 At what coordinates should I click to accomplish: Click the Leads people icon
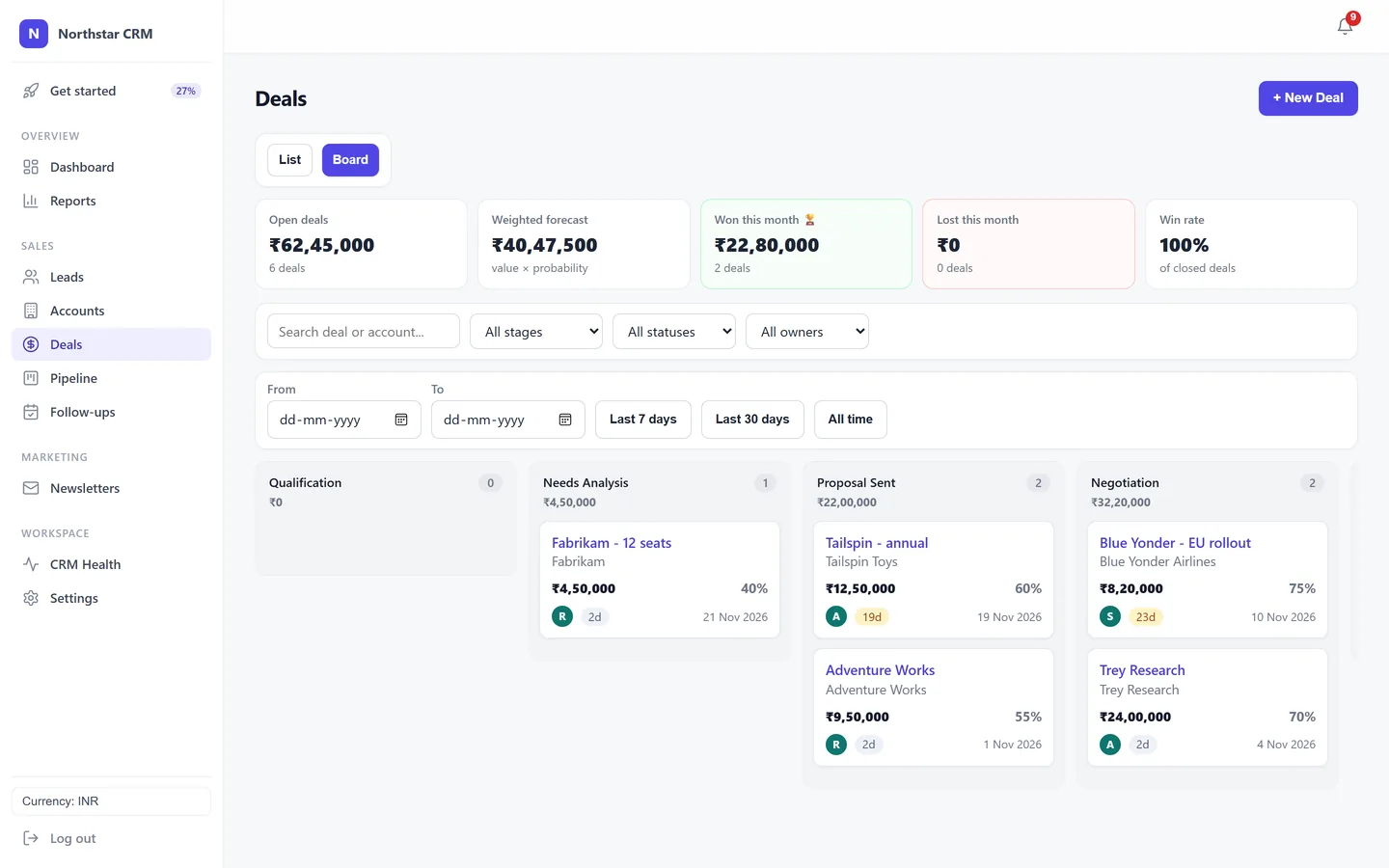click(x=31, y=277)
